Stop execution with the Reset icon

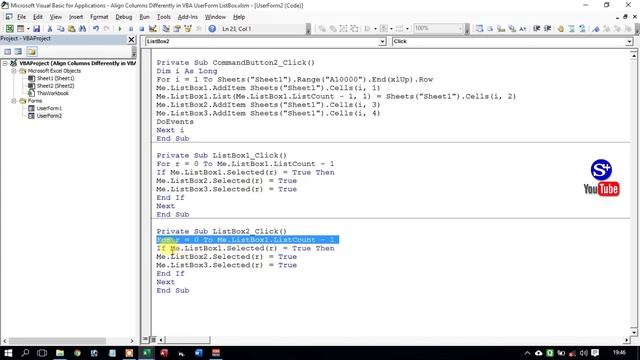[x=141, y=29]
